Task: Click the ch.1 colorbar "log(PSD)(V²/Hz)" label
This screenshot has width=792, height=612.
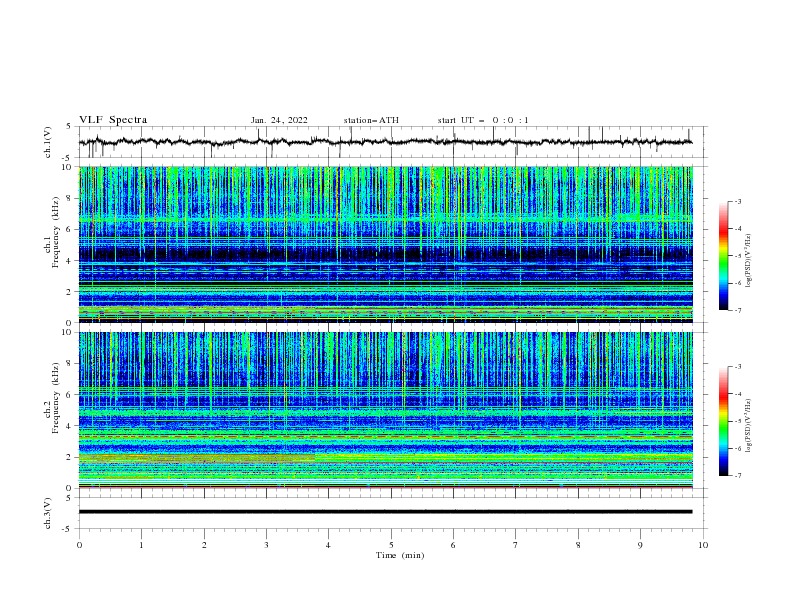Action: 748,261
